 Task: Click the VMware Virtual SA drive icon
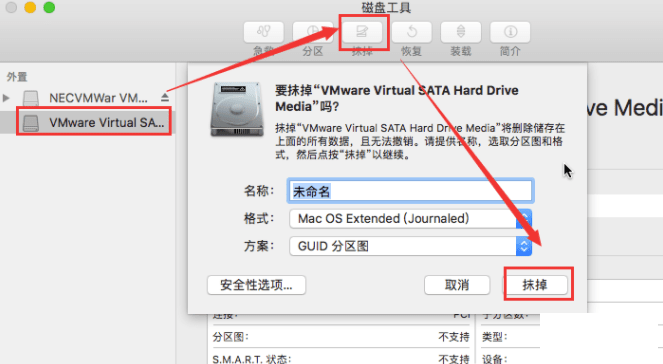(31, 123)
